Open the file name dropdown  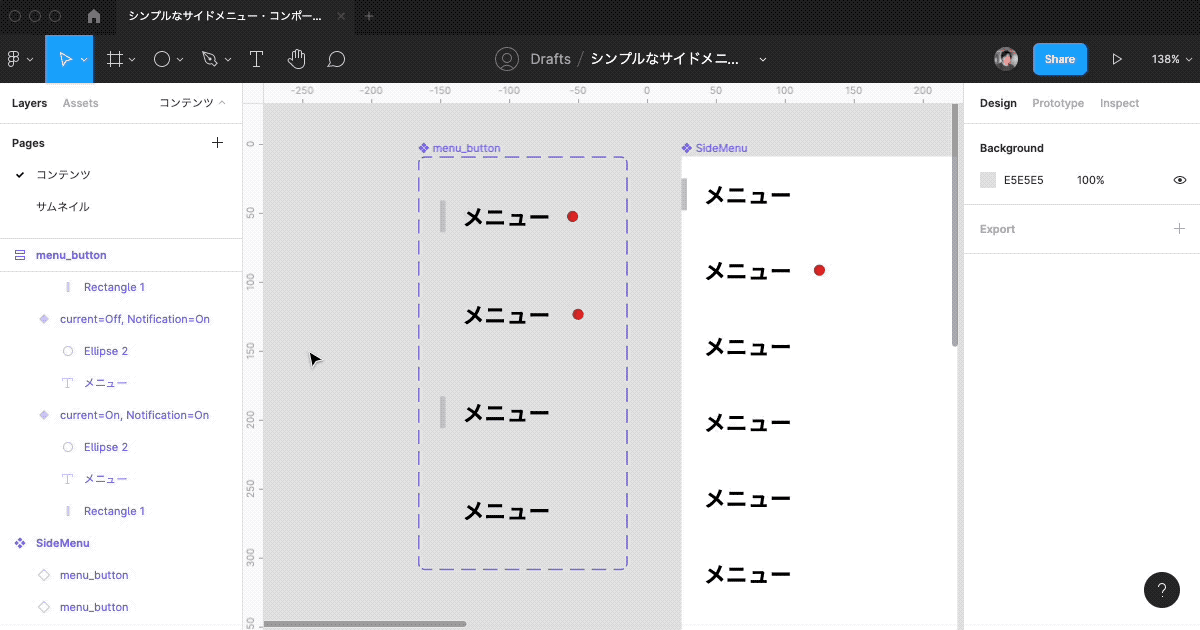pos(763,59)
